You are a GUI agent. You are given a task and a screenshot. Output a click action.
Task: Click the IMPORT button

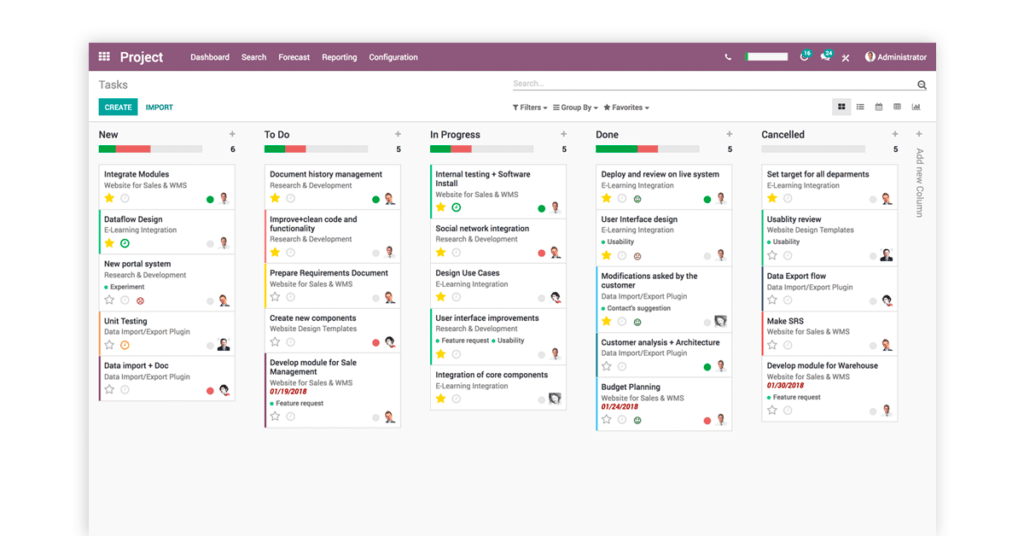159,107
